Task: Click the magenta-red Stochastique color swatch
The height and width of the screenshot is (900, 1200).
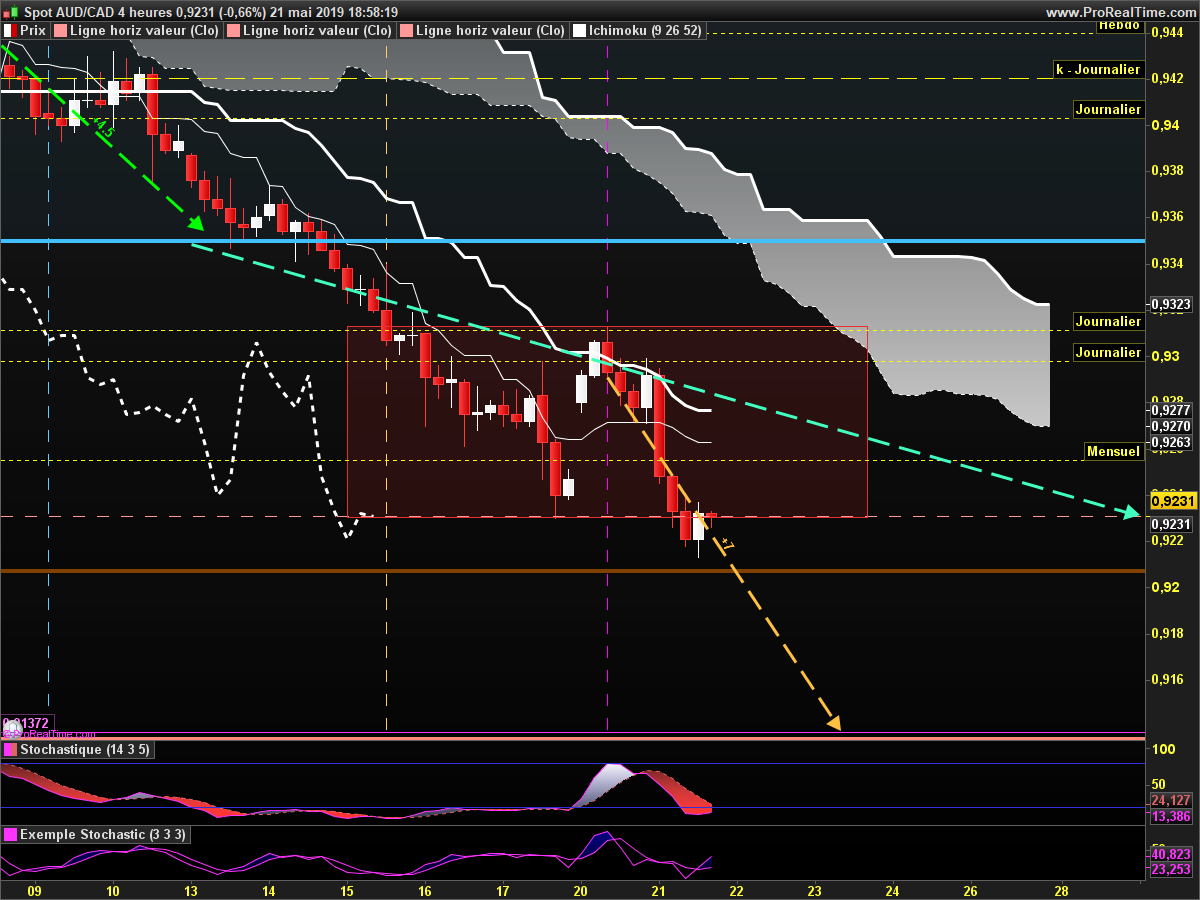Action: (x=10, y=750)
